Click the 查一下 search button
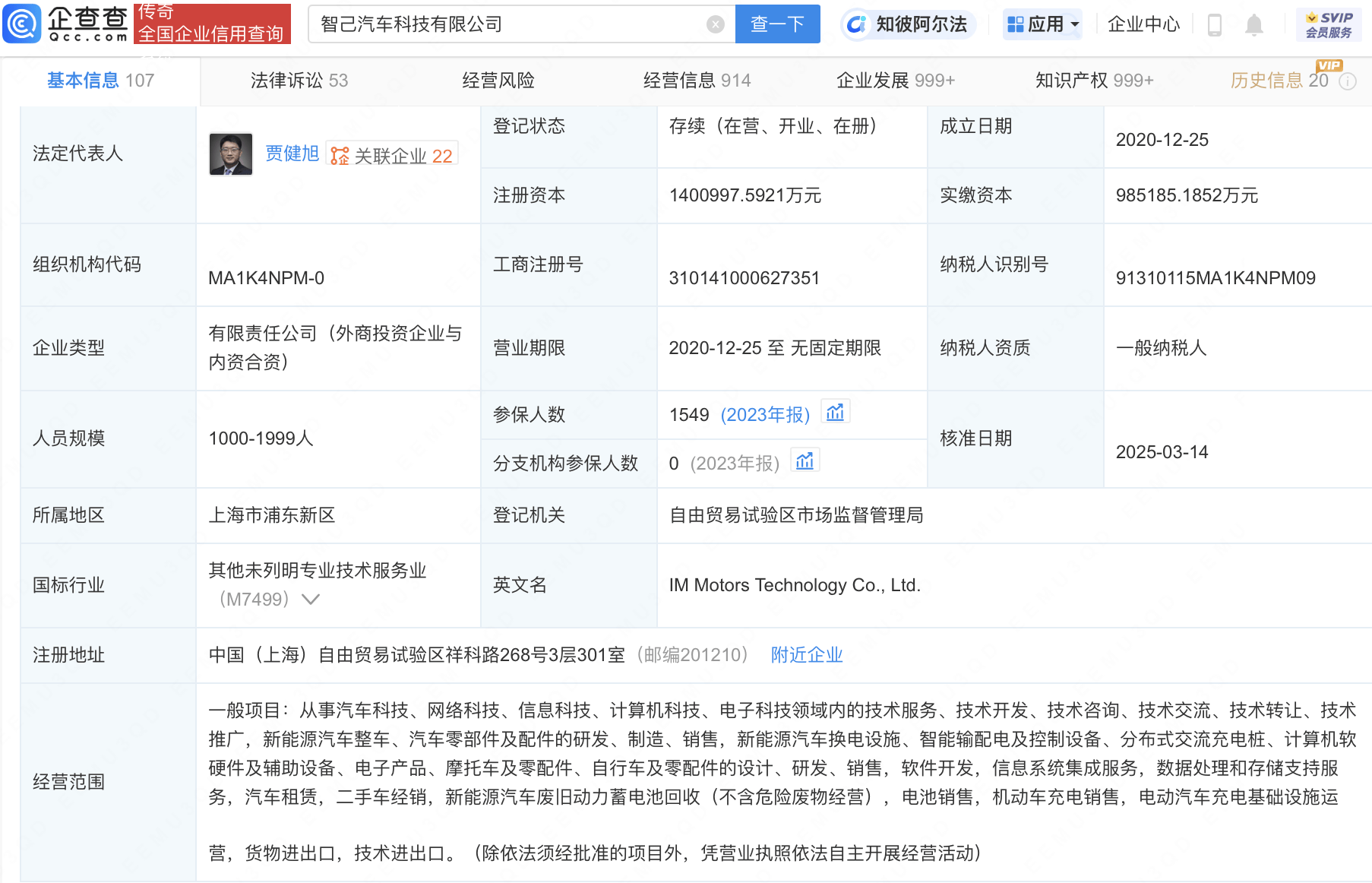Screen dimensions: 1372x883 (x=777, y=24)
